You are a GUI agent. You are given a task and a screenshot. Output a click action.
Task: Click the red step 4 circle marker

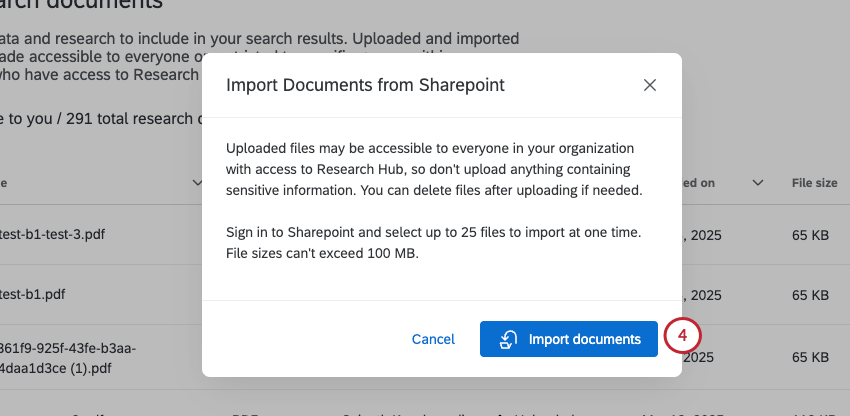(x=683, y=337)
